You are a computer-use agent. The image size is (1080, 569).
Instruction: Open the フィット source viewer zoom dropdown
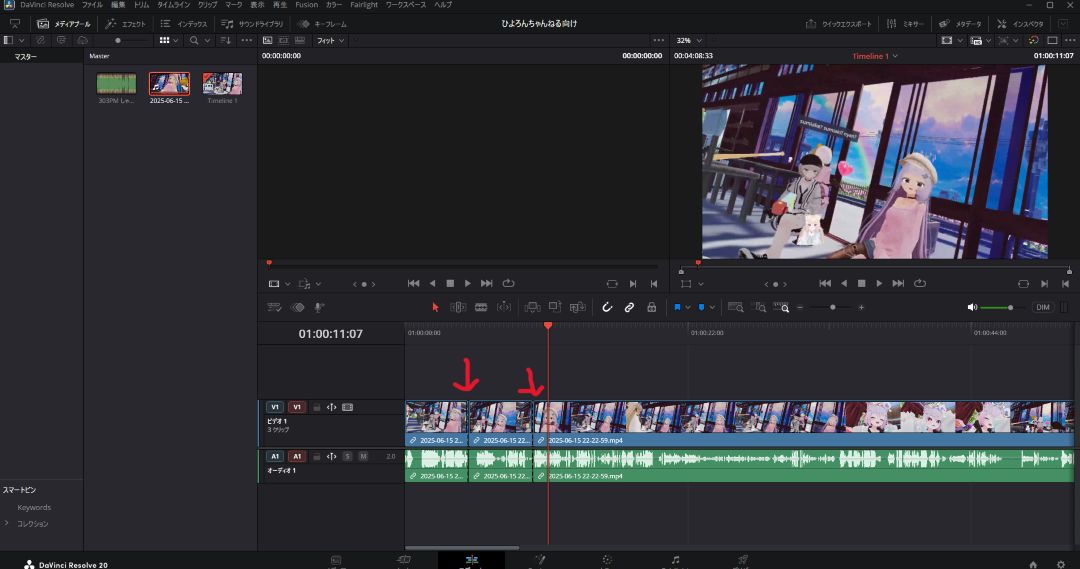click(330, 41)
